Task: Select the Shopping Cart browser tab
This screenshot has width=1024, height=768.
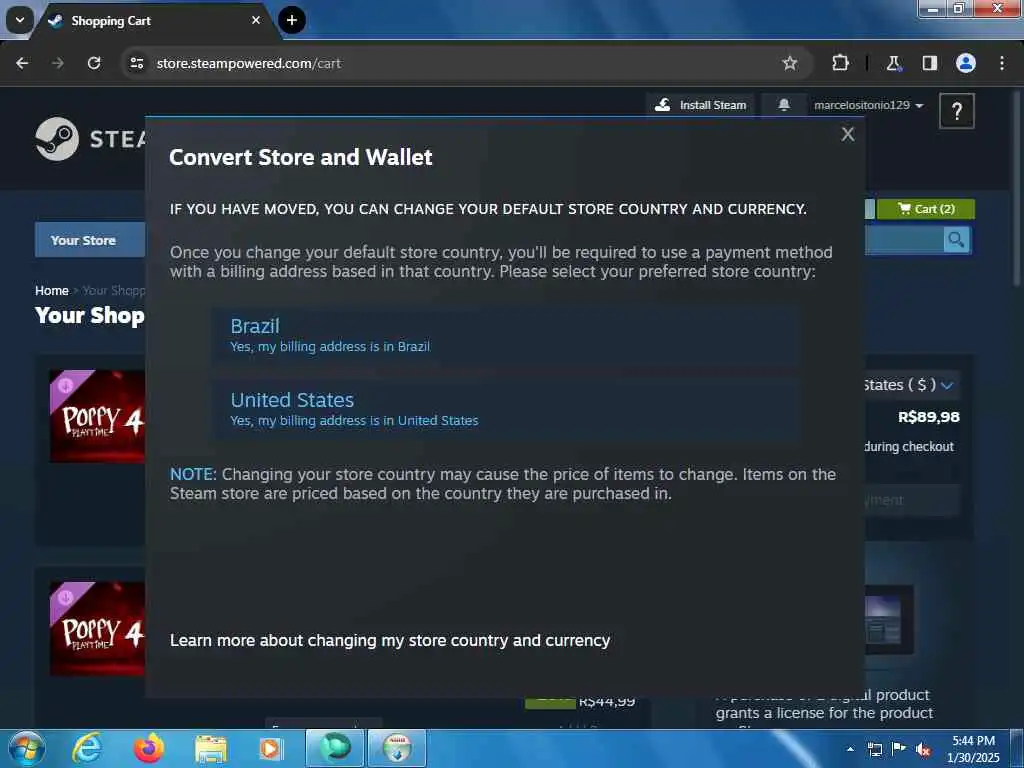Action: click(x=155, y=21)
